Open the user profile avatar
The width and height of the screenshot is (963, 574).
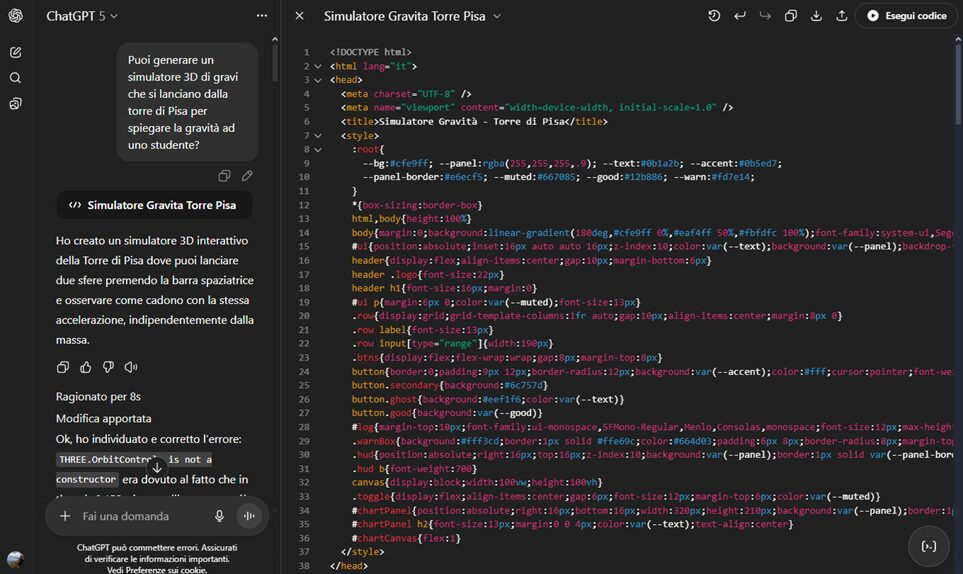click(15, 559)
